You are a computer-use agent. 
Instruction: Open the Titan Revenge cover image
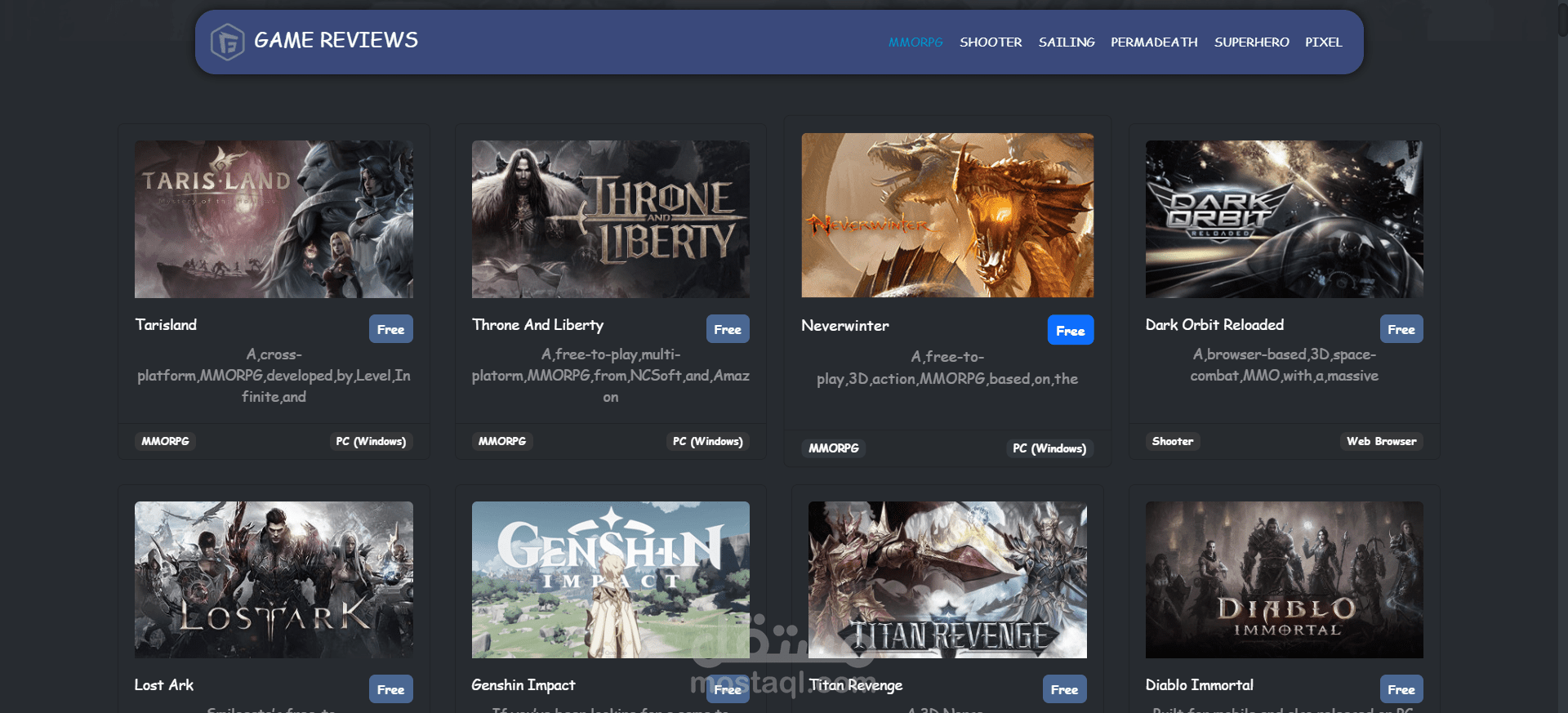[x=947, y=580]
